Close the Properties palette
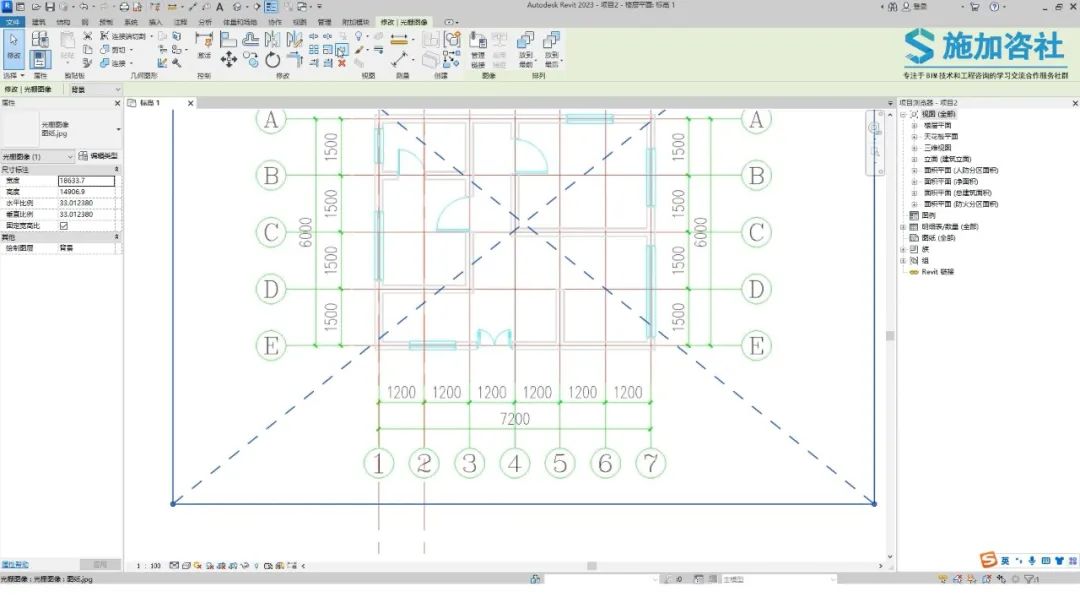Viewport: 1080px width, 608px height. point(117,103)
